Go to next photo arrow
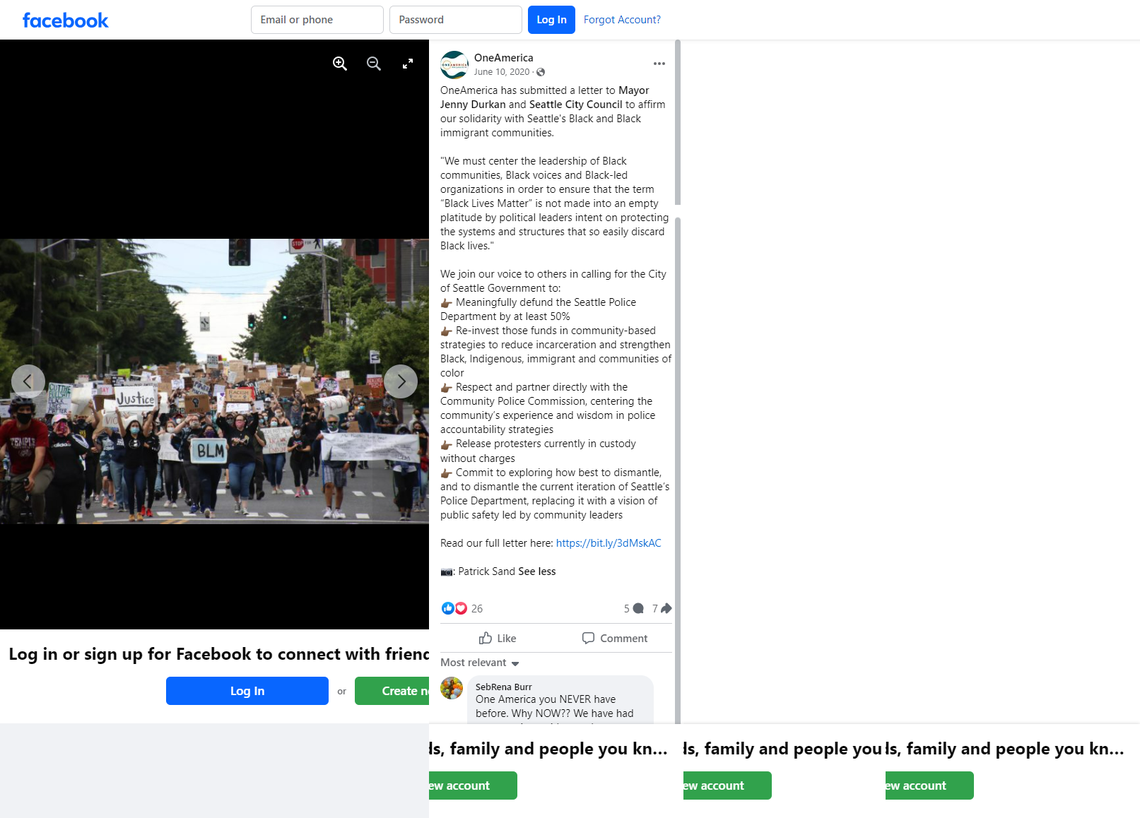 click(401, 381)
